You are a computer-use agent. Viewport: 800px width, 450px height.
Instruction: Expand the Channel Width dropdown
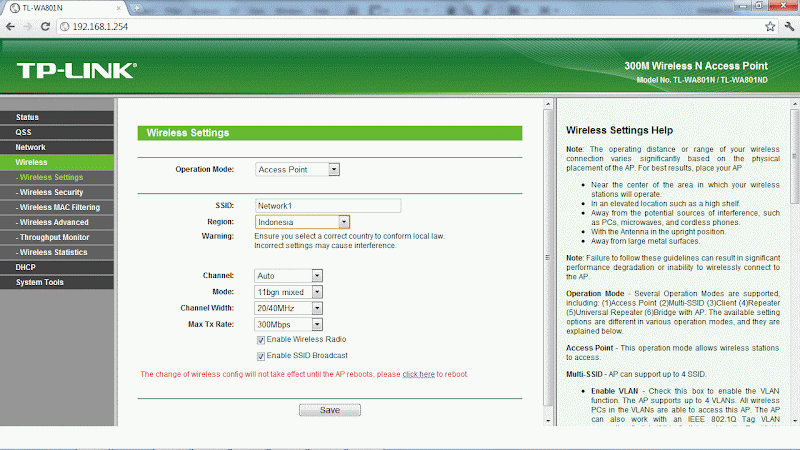288,308
